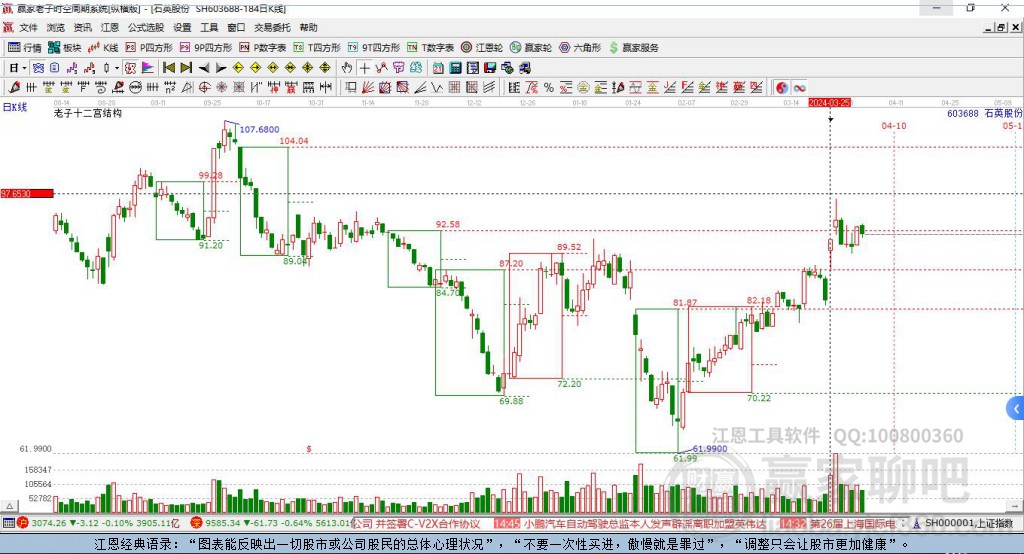This screenshot has height=554, width=1024.
Task: Select the percent % tool
Action: (549, 88)
